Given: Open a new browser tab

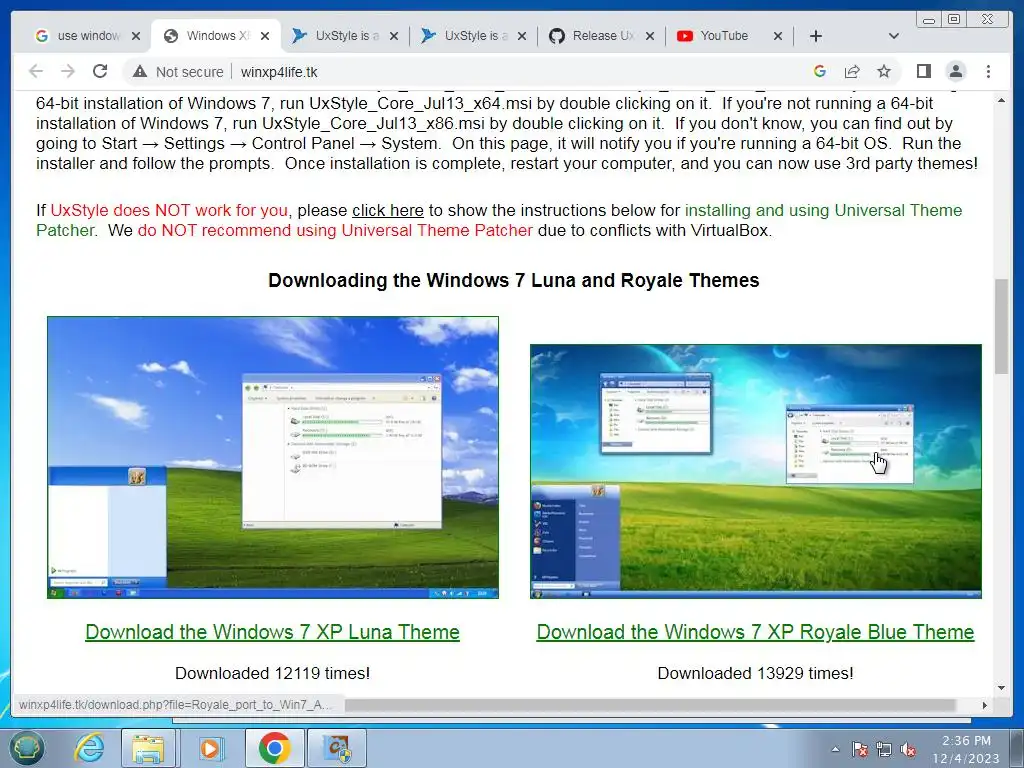Looking at the screenshot, I should 816,36.
